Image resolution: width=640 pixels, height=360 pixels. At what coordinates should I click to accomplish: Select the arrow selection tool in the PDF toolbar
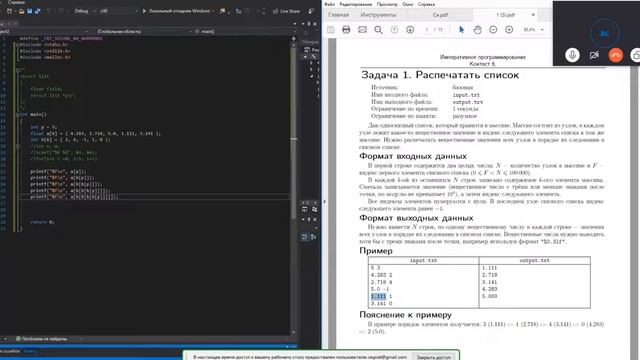pos(461,30)
